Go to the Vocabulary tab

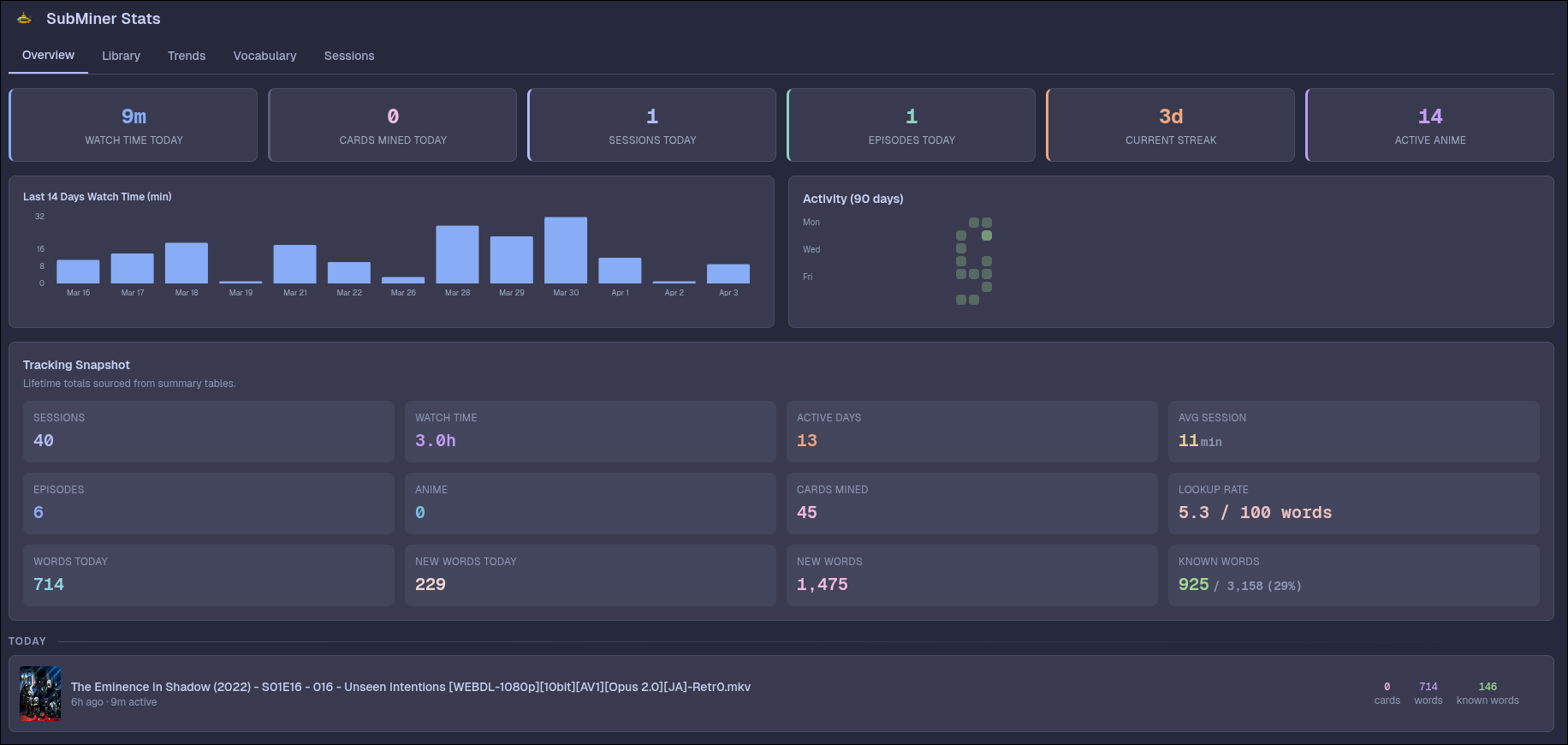coord(264,56)
